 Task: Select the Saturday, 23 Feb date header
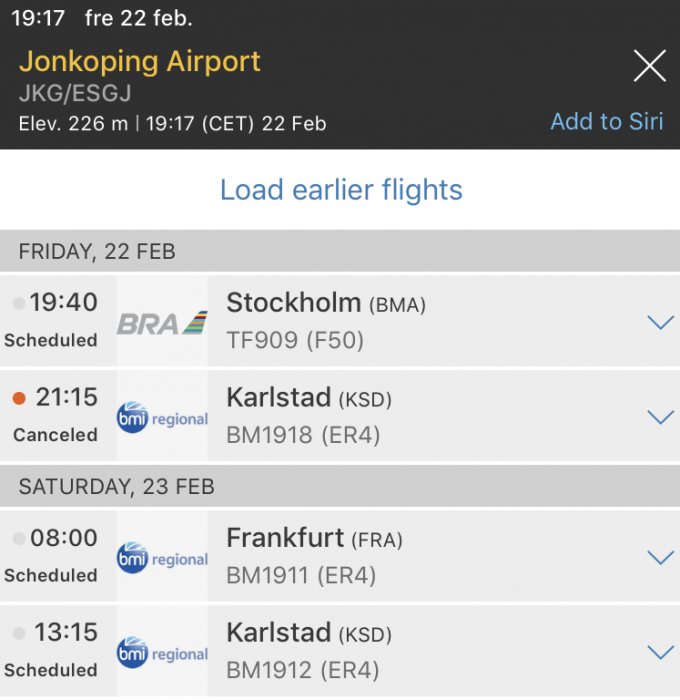tap(116, 487)
